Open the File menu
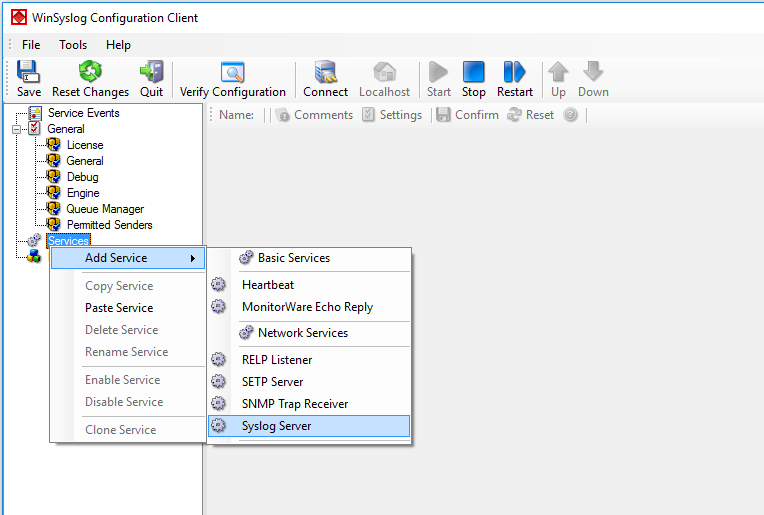 [x=31, y=45]
